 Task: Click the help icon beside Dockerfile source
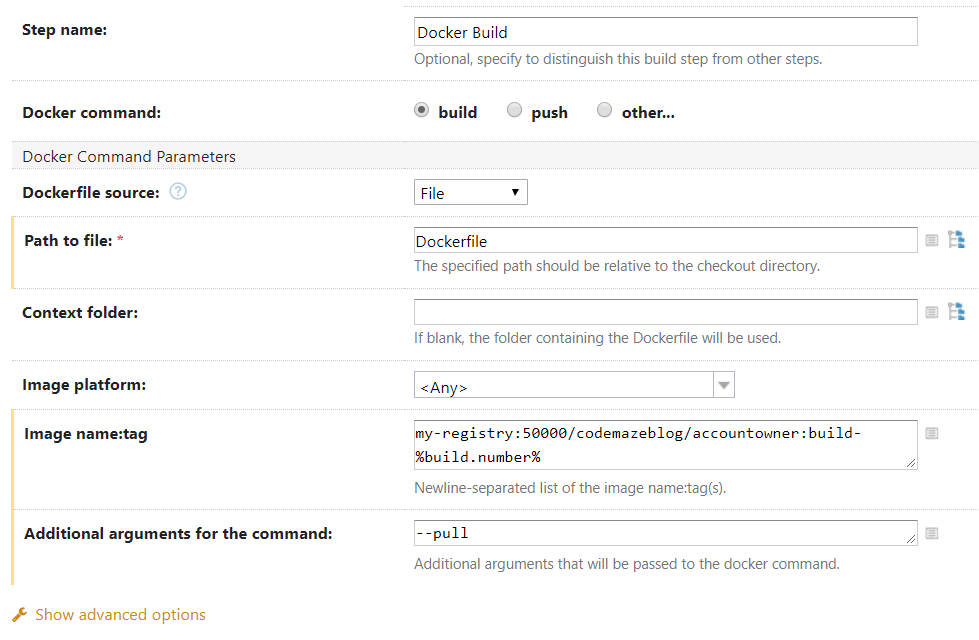click(x=178, y=192)
